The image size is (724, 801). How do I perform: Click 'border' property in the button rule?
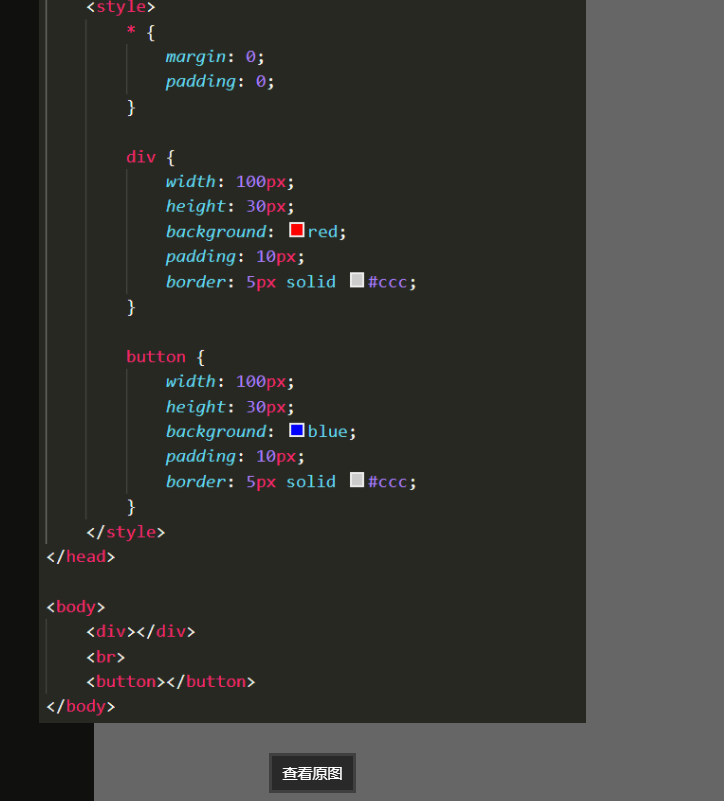pos(196,481)
